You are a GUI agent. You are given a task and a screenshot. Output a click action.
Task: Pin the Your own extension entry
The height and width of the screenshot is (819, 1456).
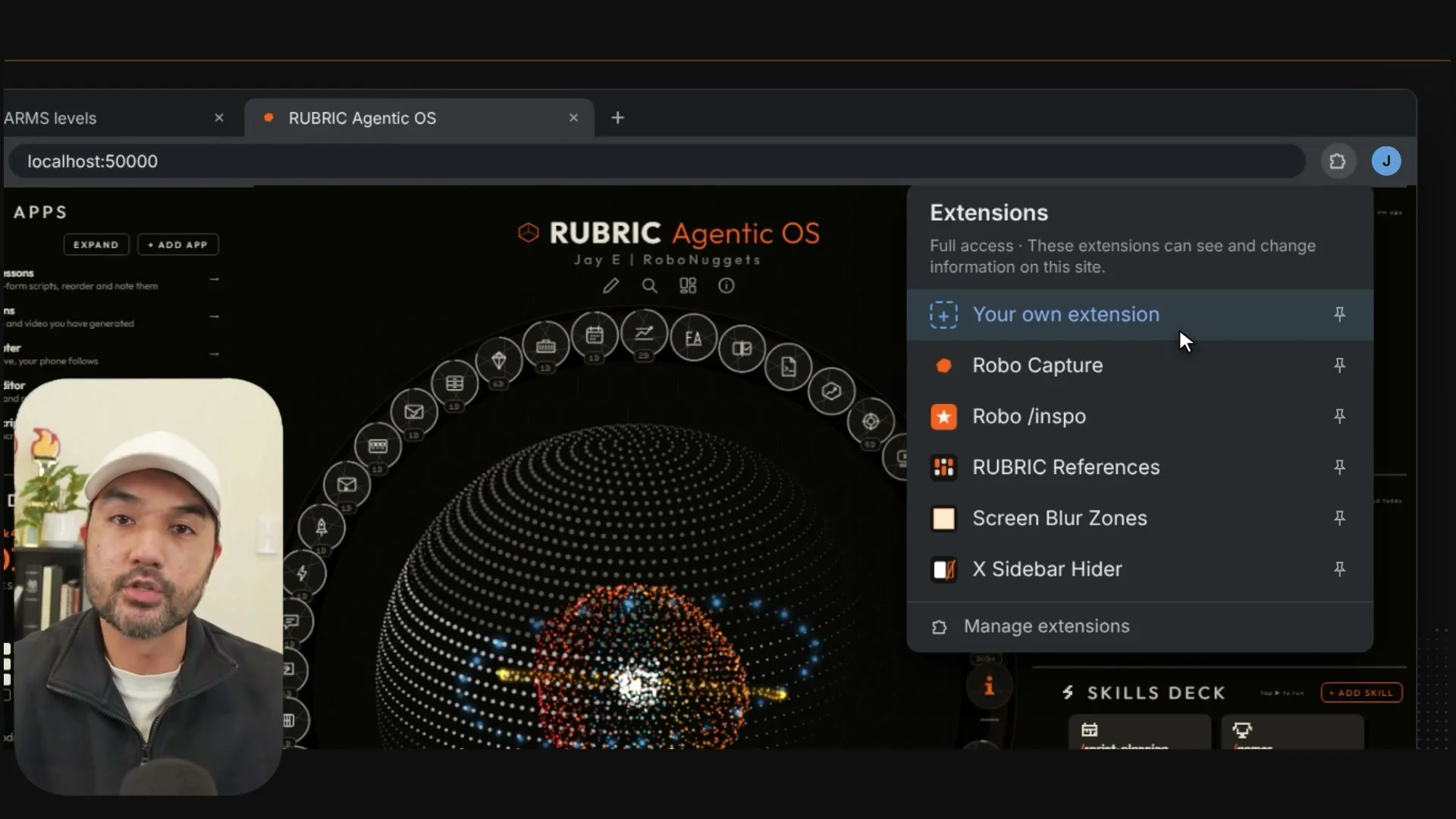point(1340,314)
